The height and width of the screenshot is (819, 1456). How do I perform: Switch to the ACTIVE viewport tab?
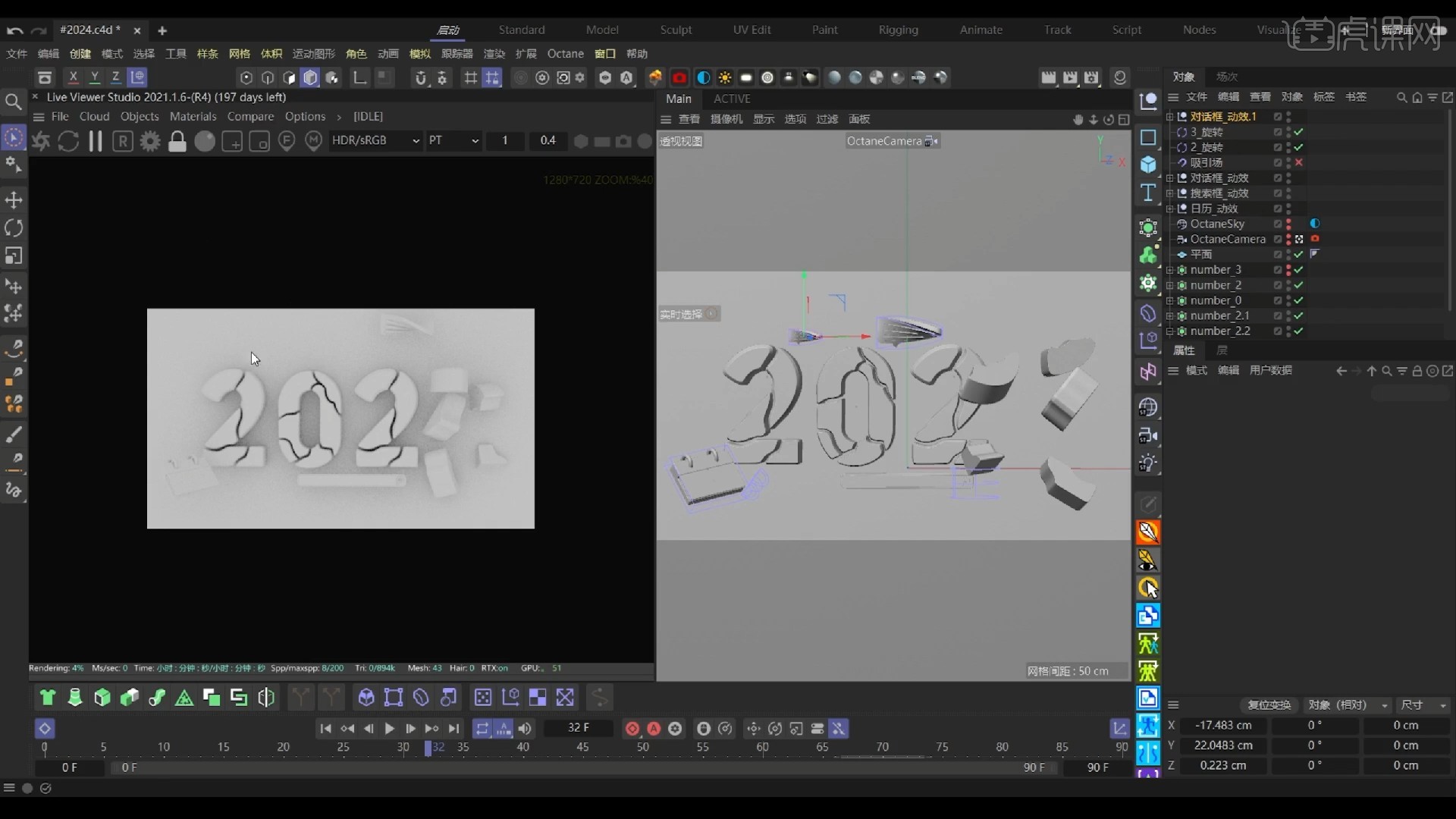pyautogui.click(x=732, y=99)
